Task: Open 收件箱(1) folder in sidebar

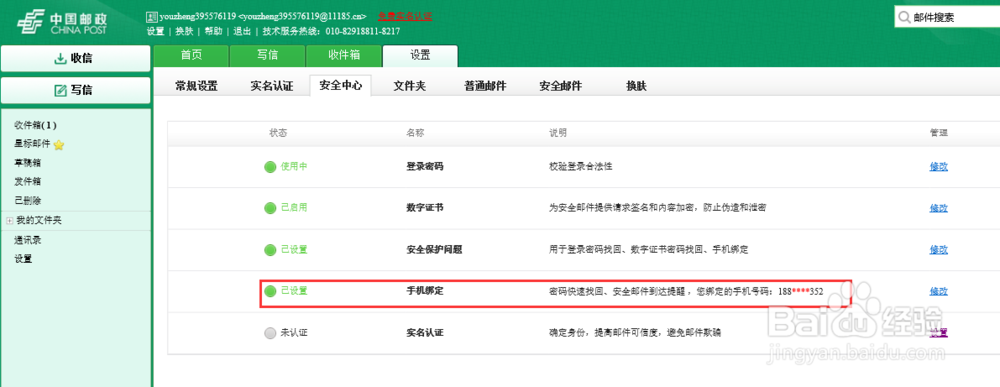Action: 36,126
